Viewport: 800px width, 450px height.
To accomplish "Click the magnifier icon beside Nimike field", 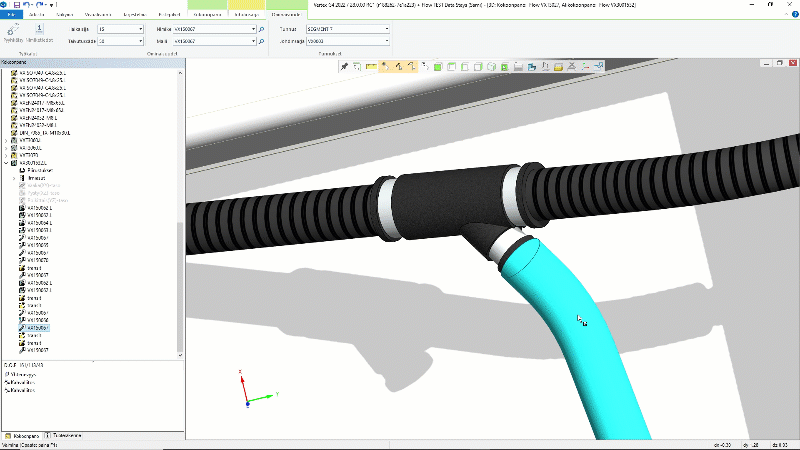I will pyautogui.click(x=261, y=30).
